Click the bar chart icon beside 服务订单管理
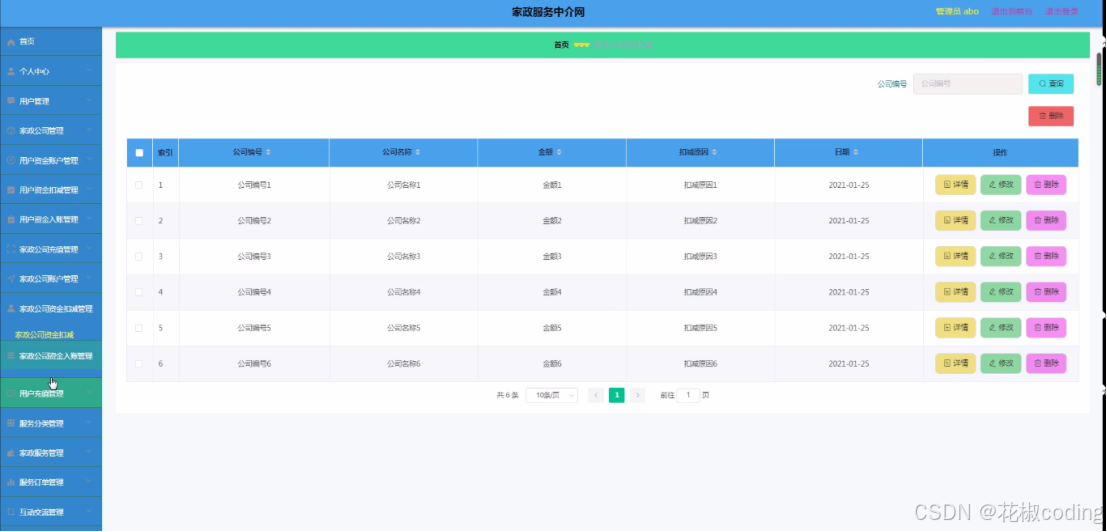This screenshot has width=1107, height=532. 11,483
